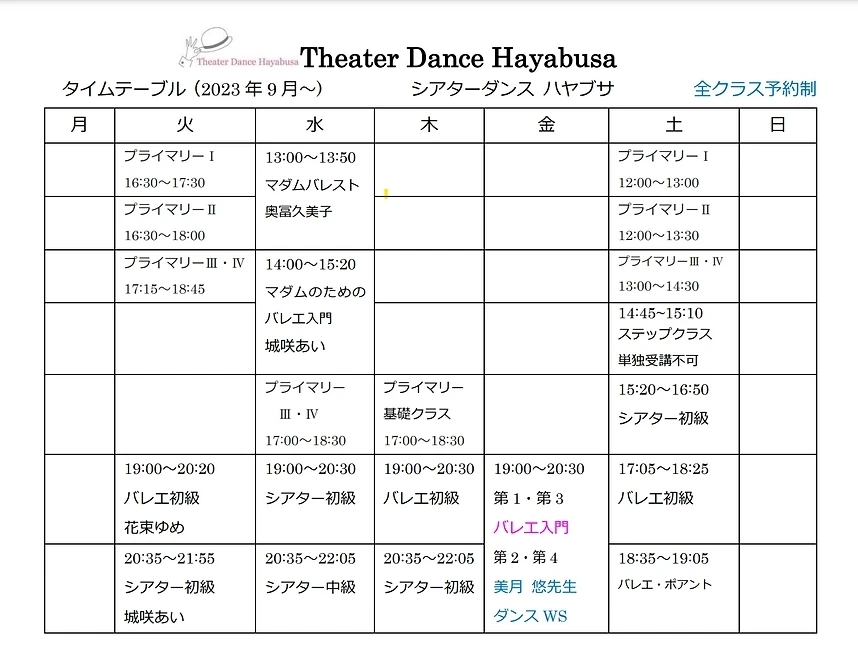Open the 全クラス予約制 reservation link
Image resolution: width=858 pixels, height=660 pixels.
point(756,88)
